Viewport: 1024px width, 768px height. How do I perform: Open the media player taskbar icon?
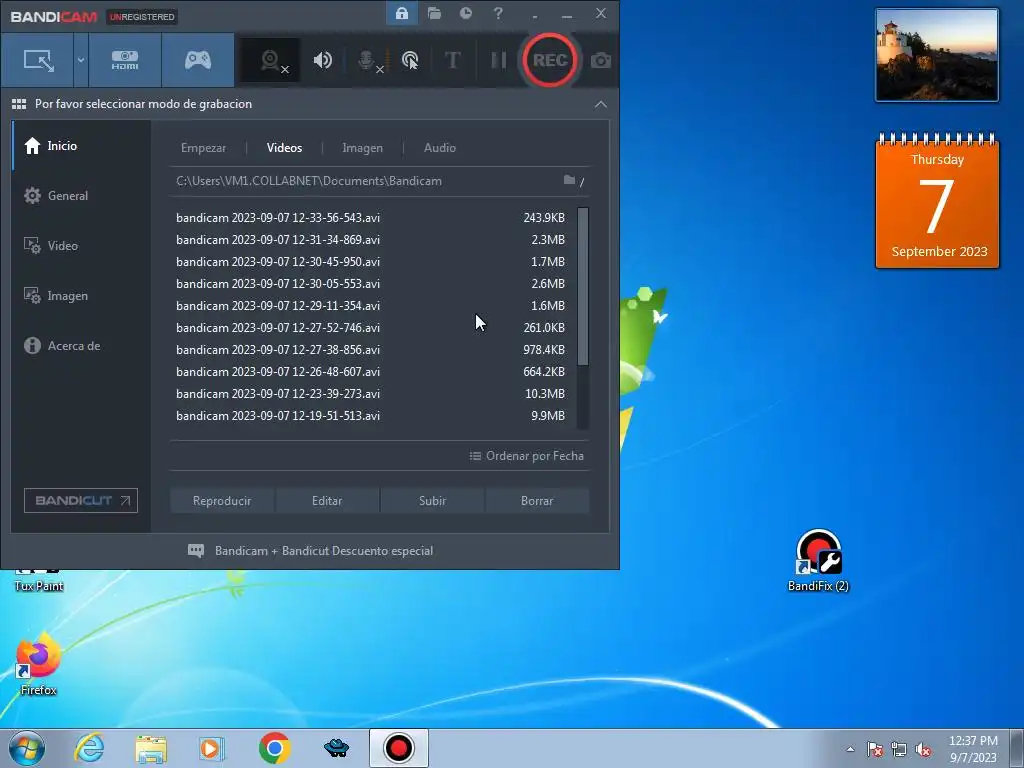click(212, 748)
